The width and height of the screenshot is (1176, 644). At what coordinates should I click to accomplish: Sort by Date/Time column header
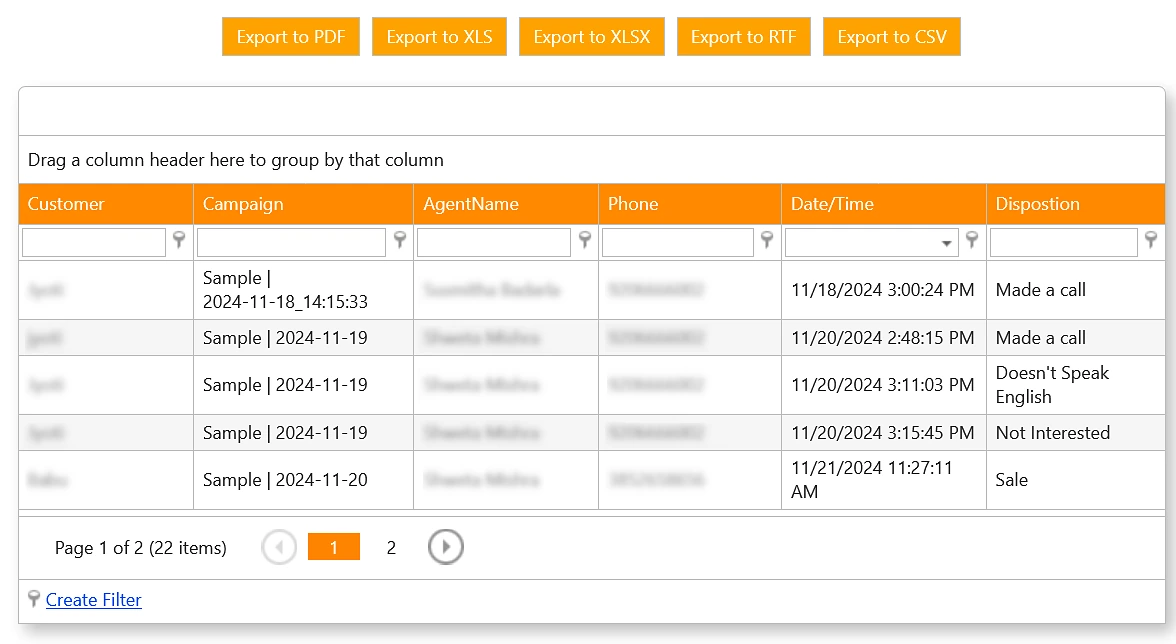click(x=884, y=204)
